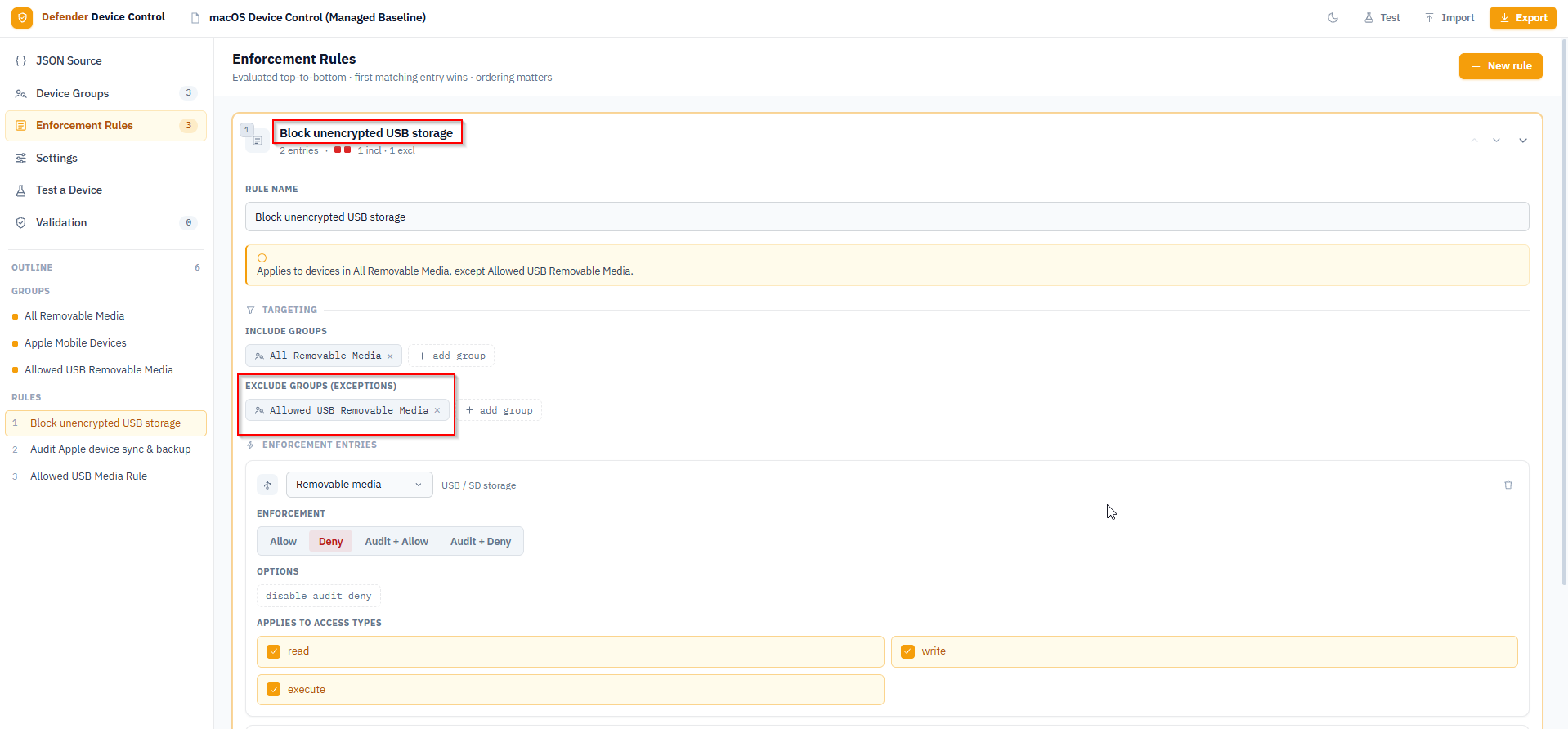Click the 2 entries text in rule header

coord(299,150)
